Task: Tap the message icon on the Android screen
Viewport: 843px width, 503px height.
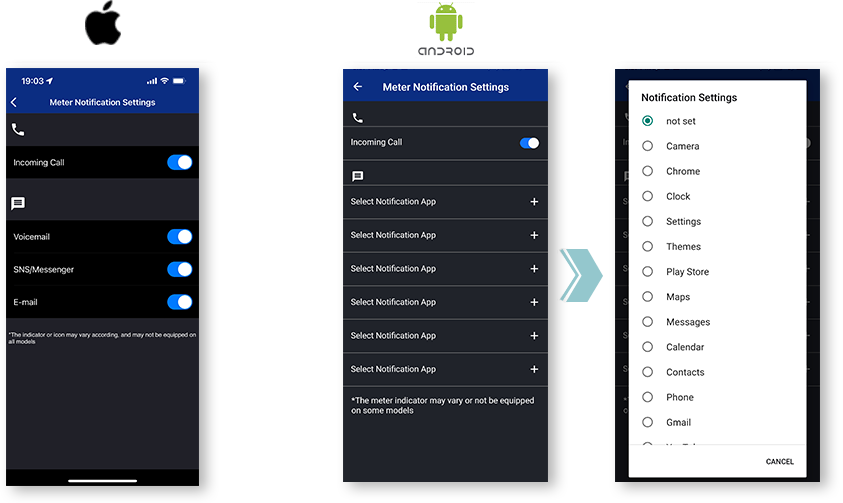Action: pyautogui.click(x=358, y=177)
